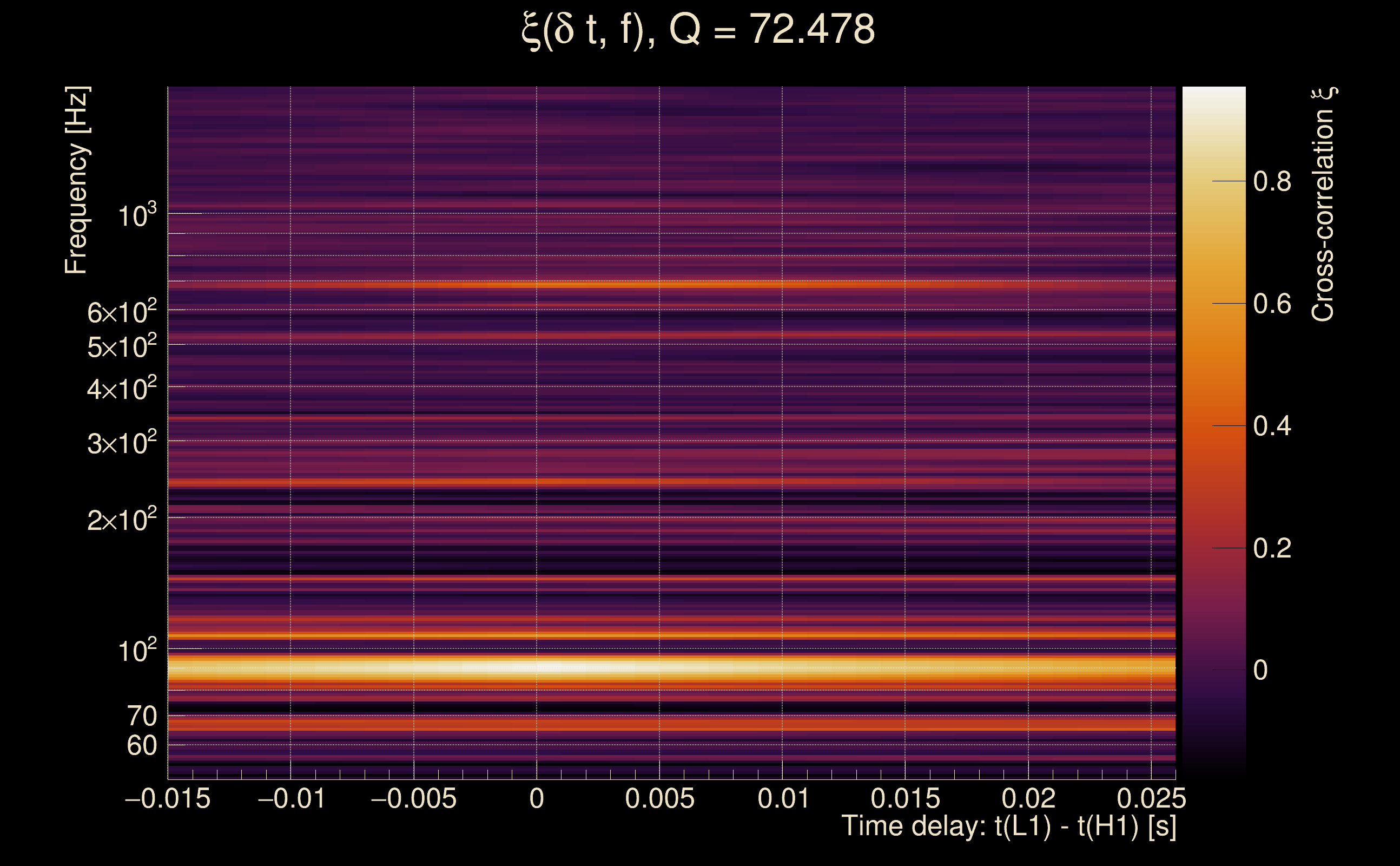
Task: Click the 0.8 tick on the colorbar
Action: tap(1272, 181)
